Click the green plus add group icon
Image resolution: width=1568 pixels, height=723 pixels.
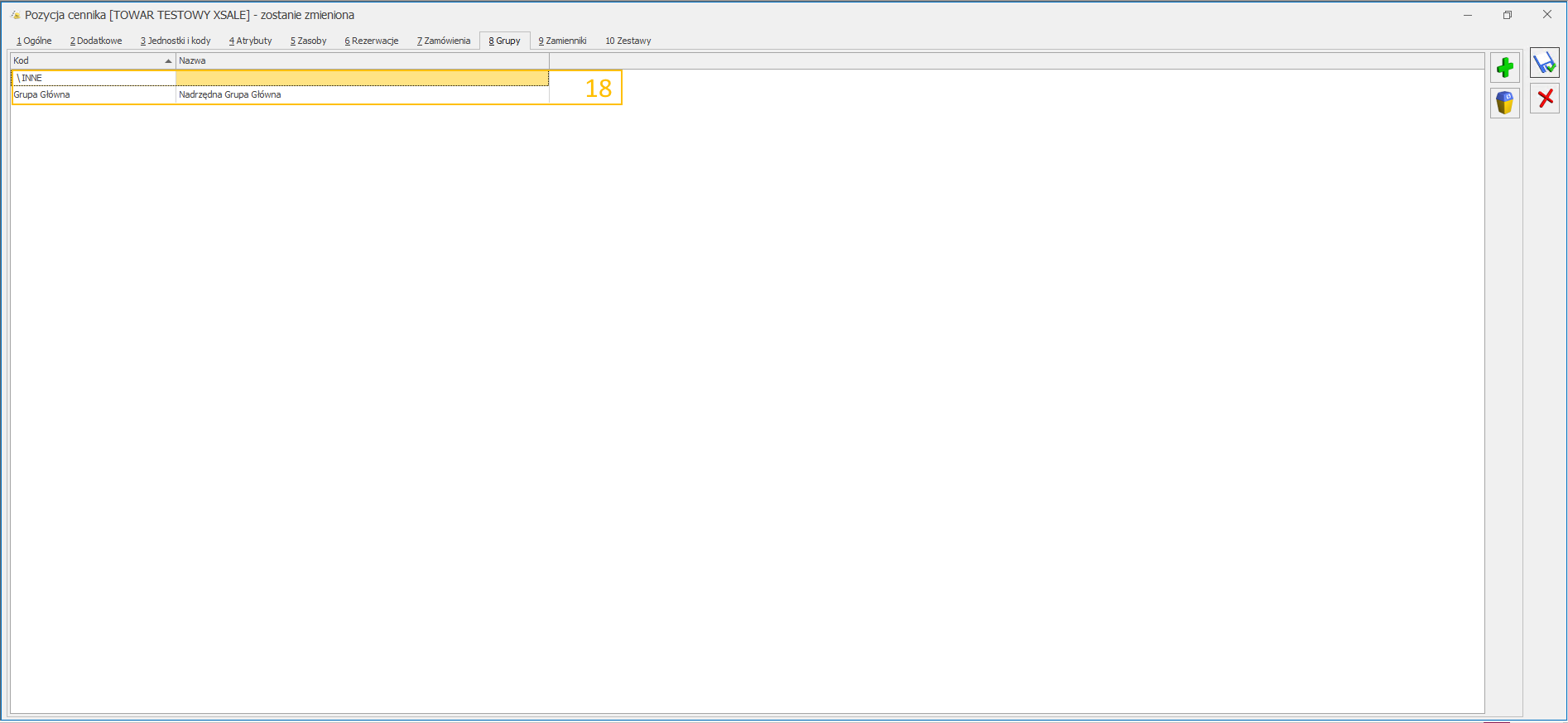(x=1504, y=67)
